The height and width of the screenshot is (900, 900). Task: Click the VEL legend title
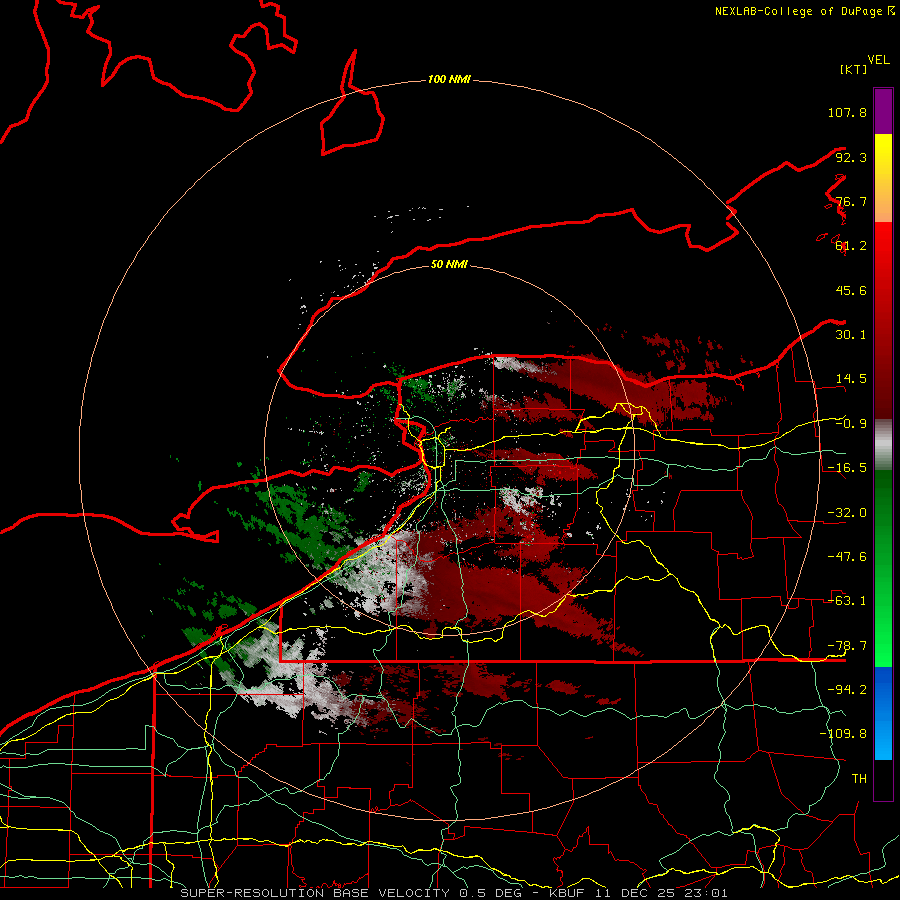(878, 60)
